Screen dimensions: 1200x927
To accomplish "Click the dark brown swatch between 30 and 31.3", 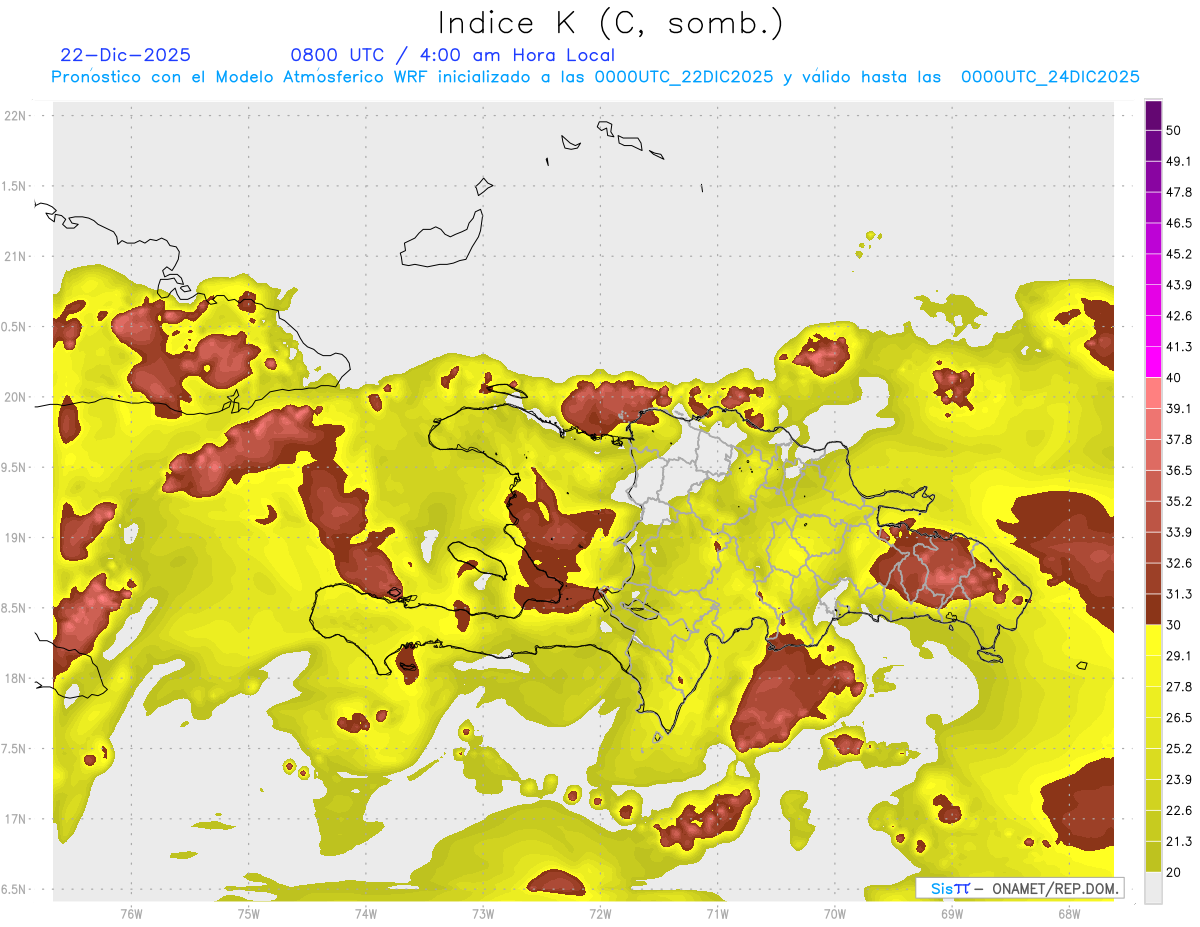I will (1153, 609).
